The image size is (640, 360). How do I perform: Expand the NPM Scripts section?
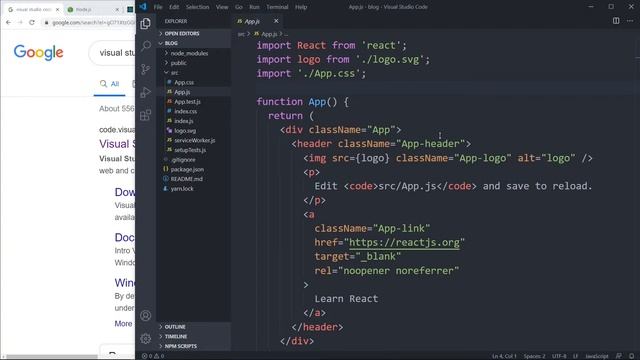(193, 346)
